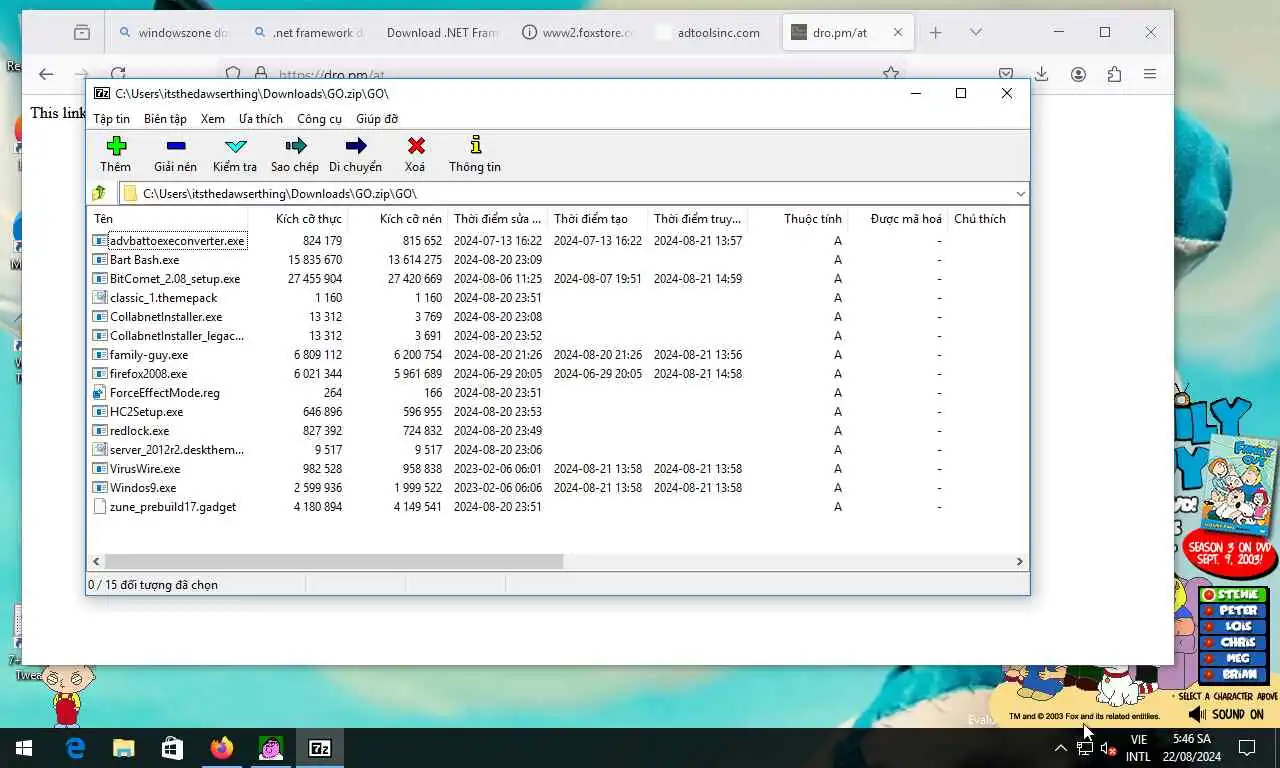
Task: Click the 7-Zip taskbar icon
Action: [x=320, y=748]
